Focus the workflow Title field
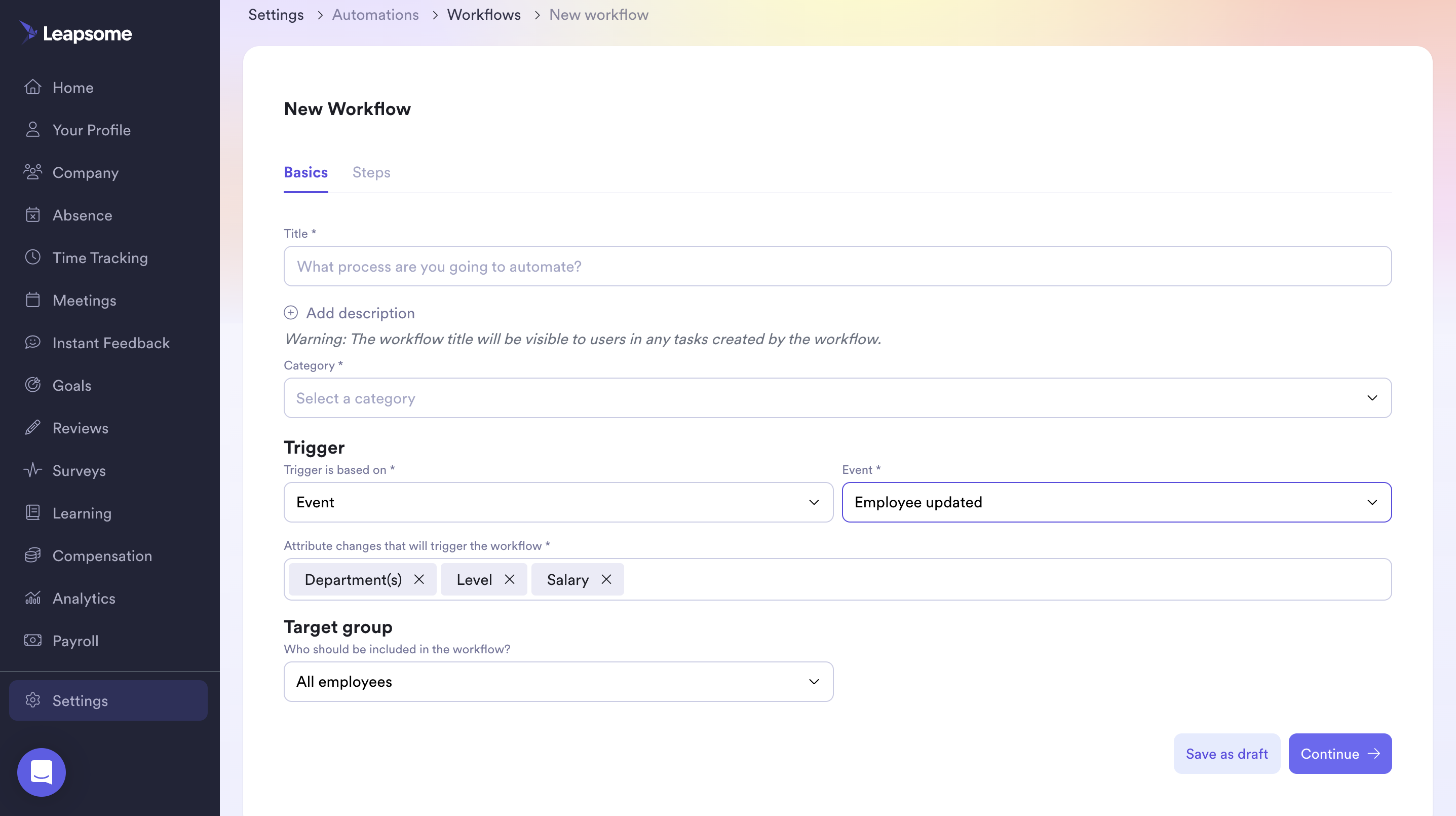Screen dimensions: 1456x816 coord(837,267)
